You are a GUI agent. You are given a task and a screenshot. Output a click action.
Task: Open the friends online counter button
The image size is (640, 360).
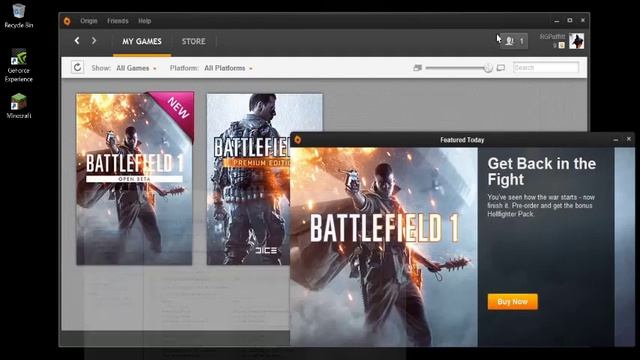(x=514, y=41)
